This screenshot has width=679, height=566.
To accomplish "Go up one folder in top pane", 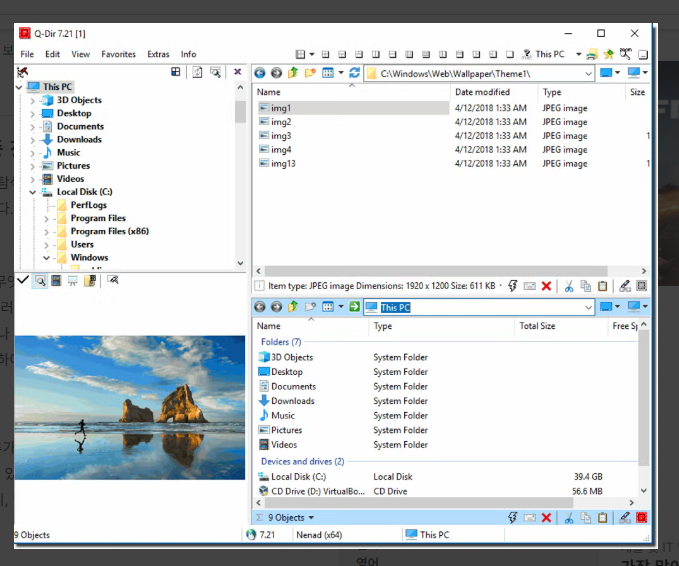I will pos(293,73).
